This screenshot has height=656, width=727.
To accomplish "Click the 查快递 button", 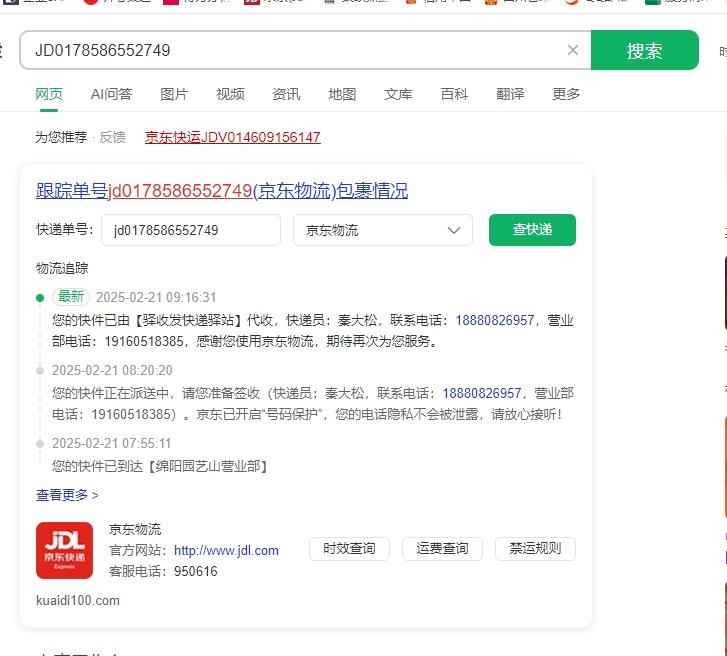I will (532, 229).
